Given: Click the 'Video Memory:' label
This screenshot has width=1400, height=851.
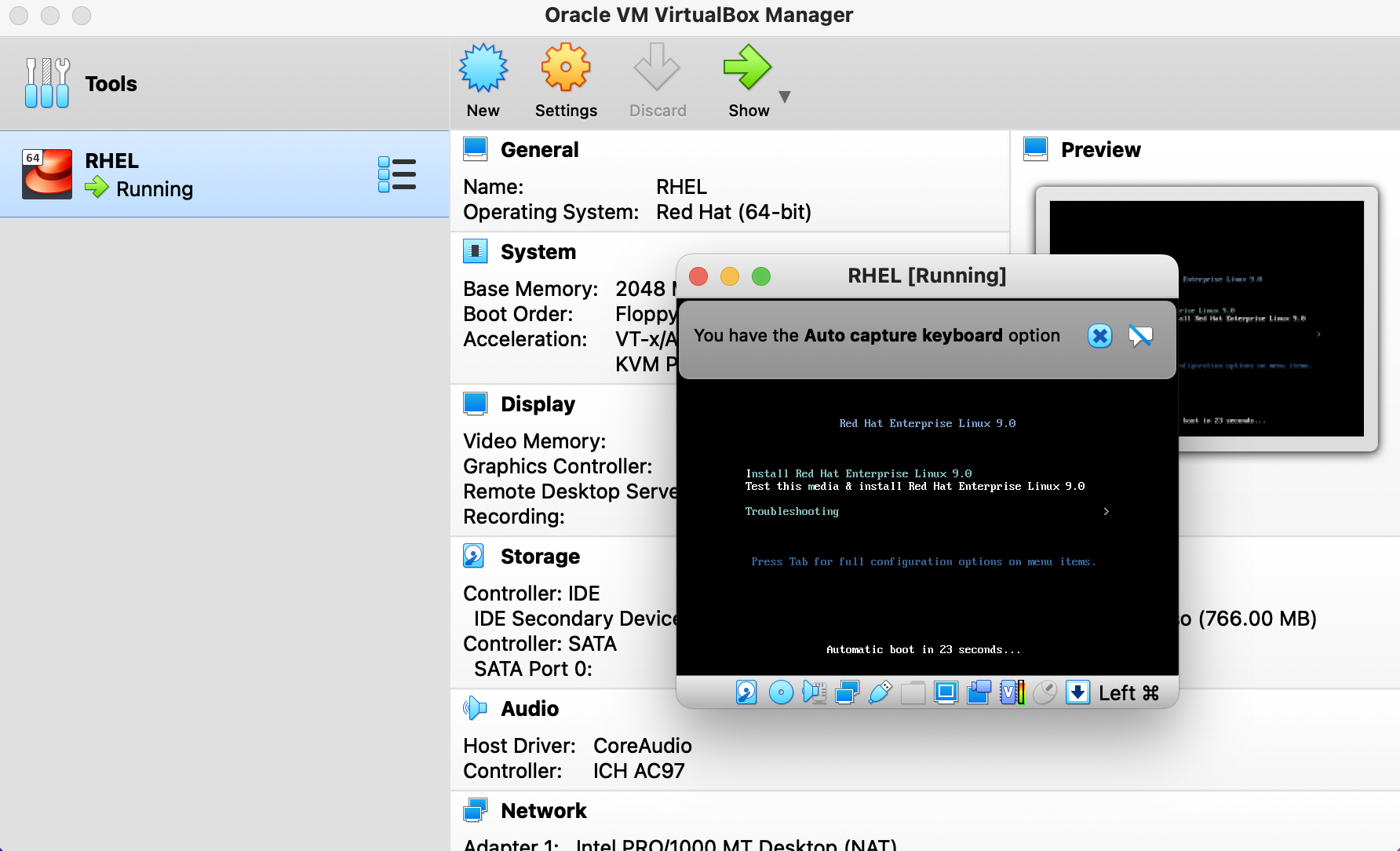Looking at the screenshot, I should [534, 441].
